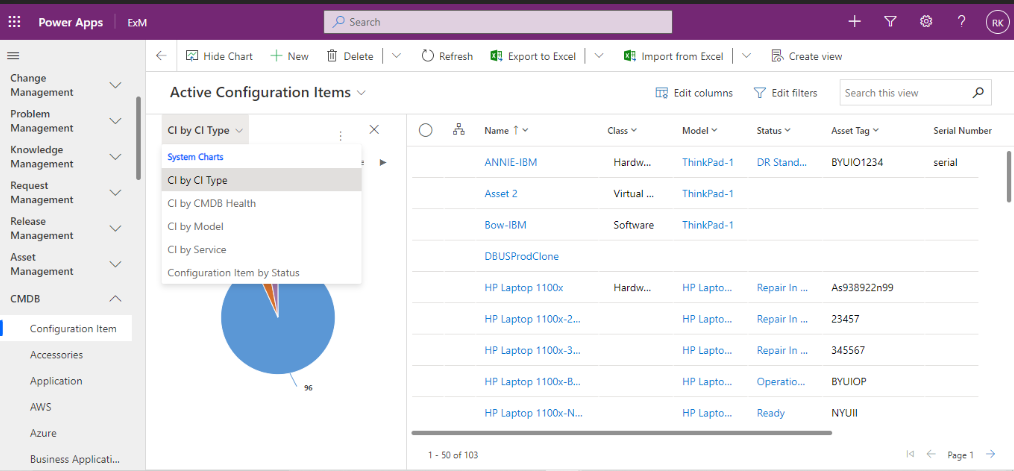
Task: Click the search magnifier in view search
Action: click(978, 93)
